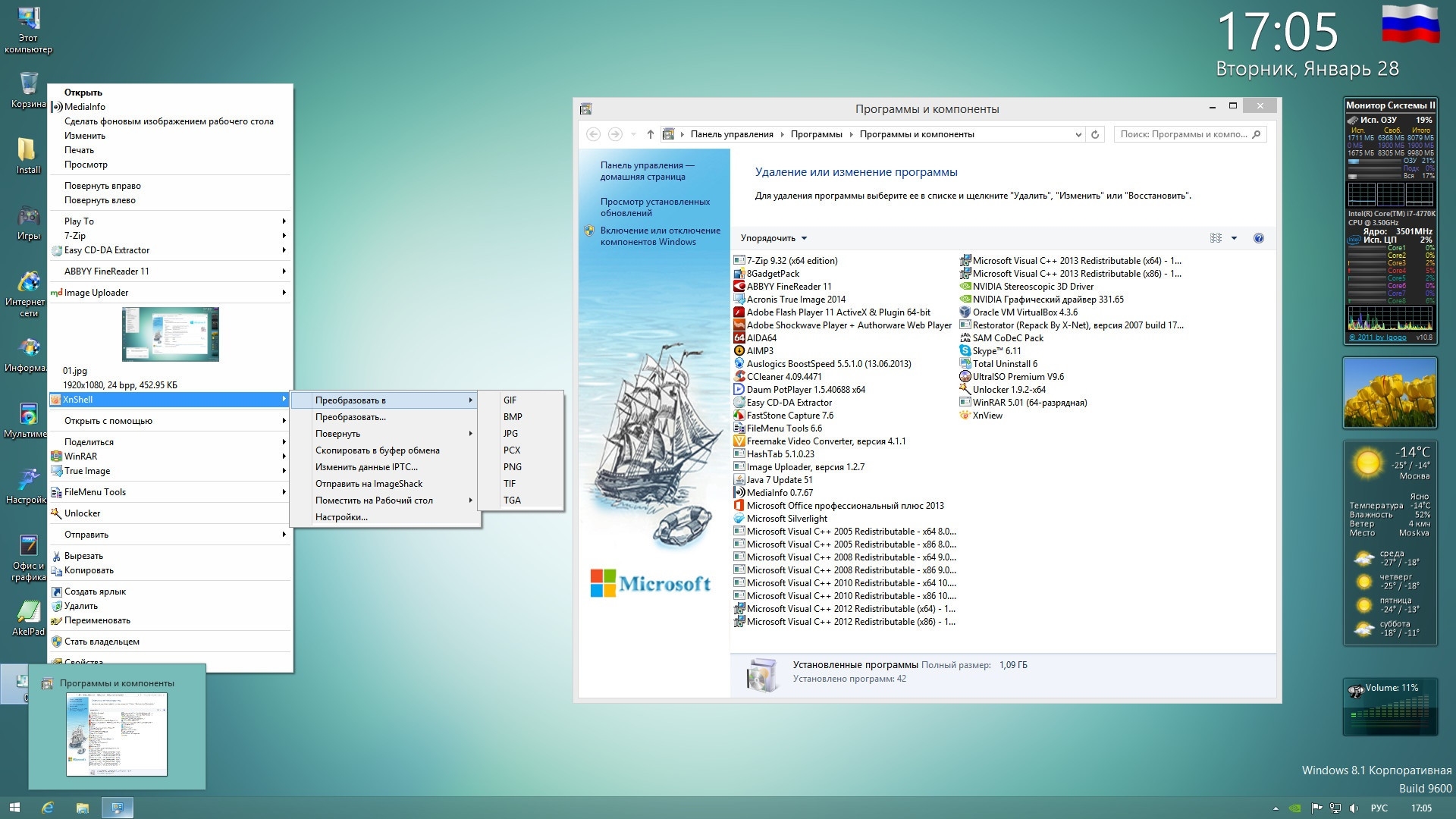The width and height of the screenshot is (1456, 819).
Task: Click Программы in breadcrumb path
Action: point(816,134)
